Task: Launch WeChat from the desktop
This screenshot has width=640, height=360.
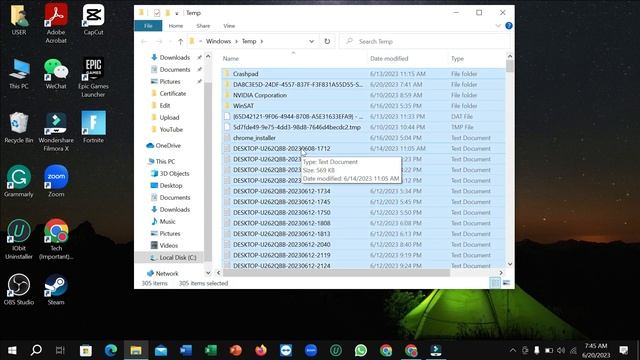Action: (x=56, y=74)
